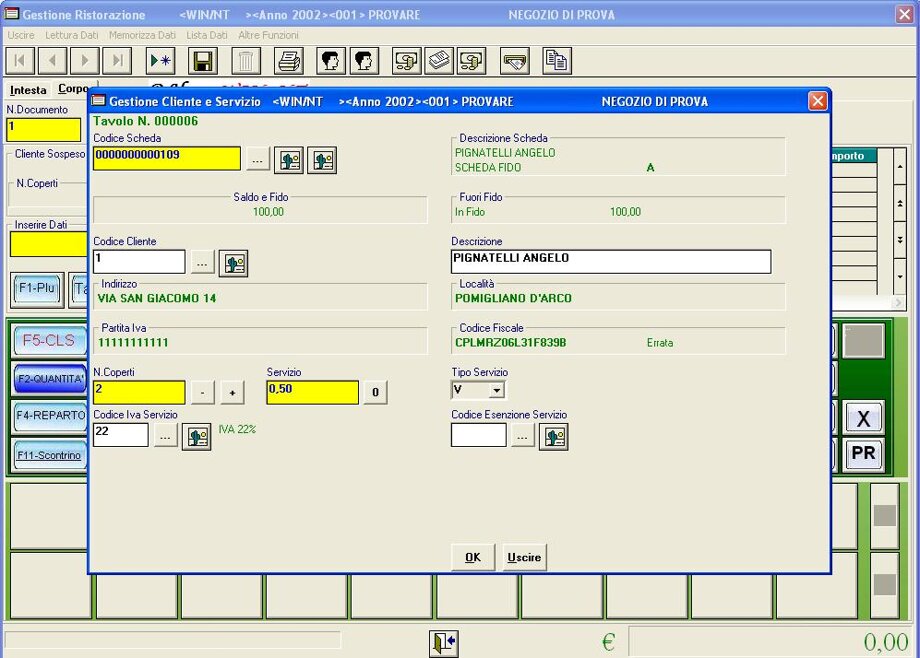This screenshot has width=920, height=658.
Task: Click the second card icon in Codice Scheda row
Action: click(322, 160)
